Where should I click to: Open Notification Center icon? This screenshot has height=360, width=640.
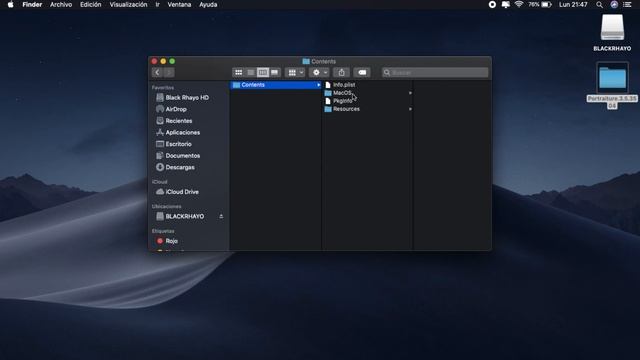click(x=627, y=4)
